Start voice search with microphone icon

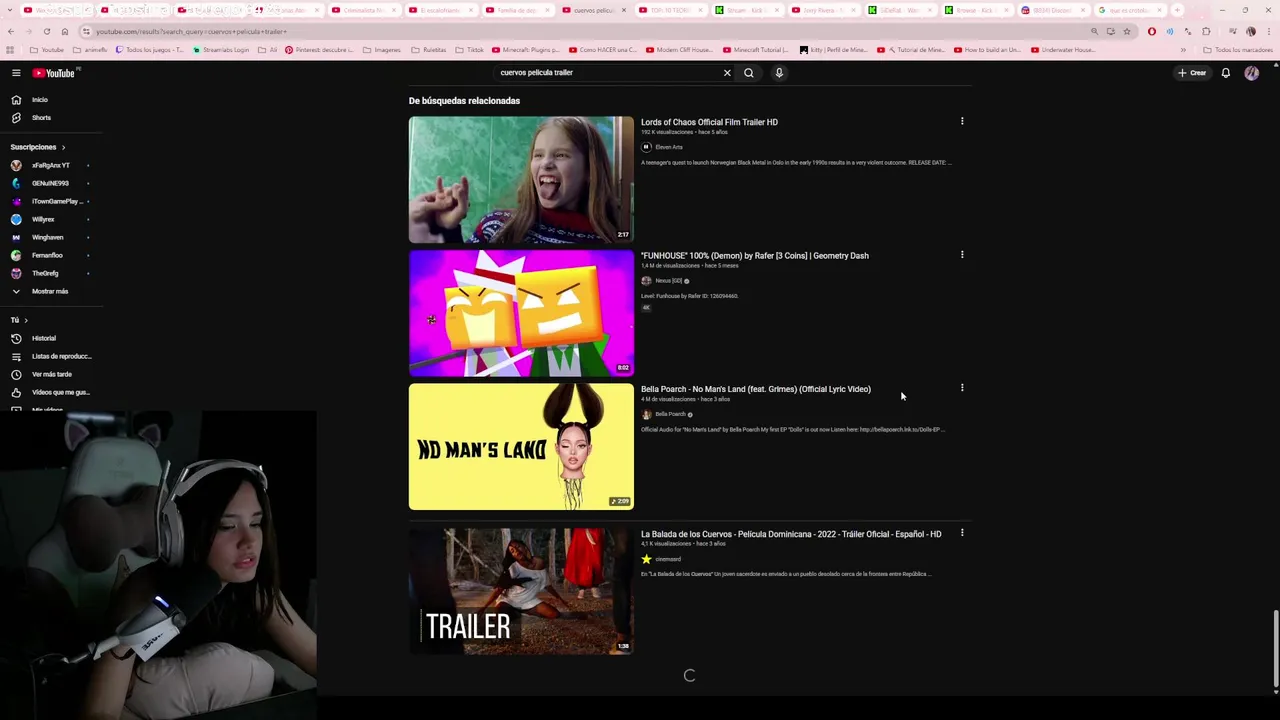779,73
